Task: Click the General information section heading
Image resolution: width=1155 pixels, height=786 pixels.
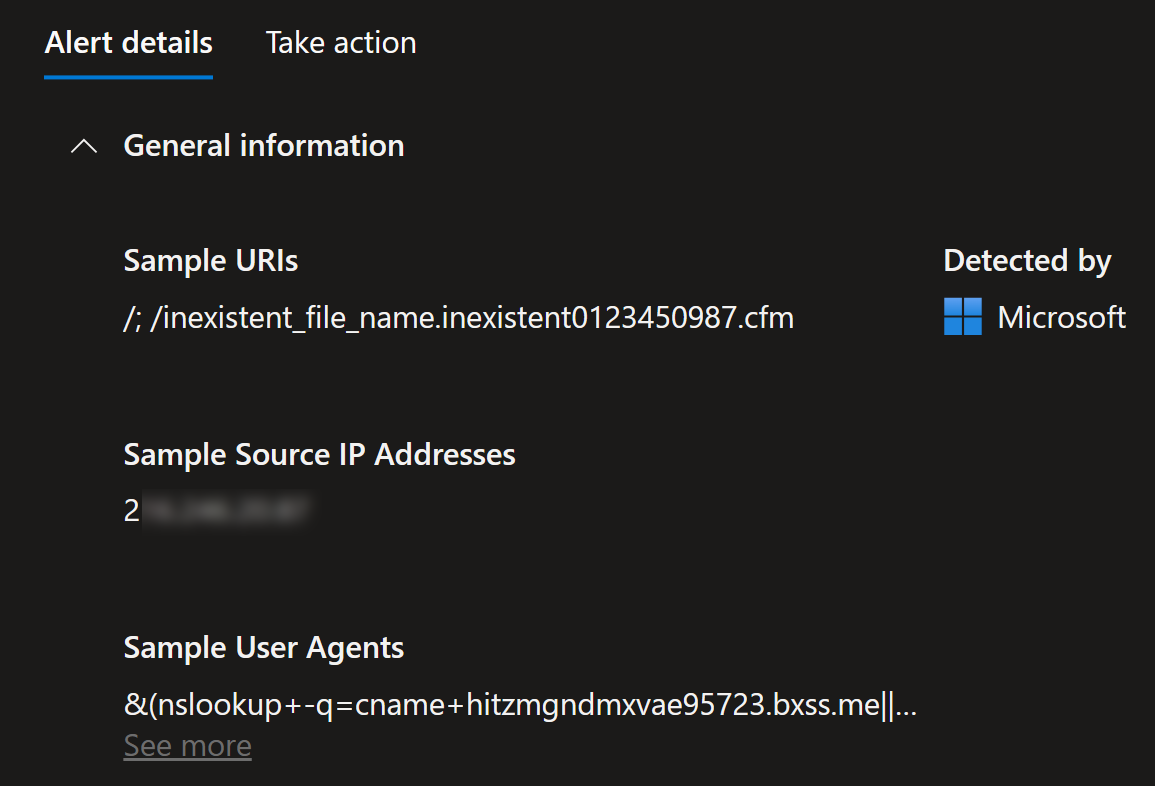Action: coord(264,145)
